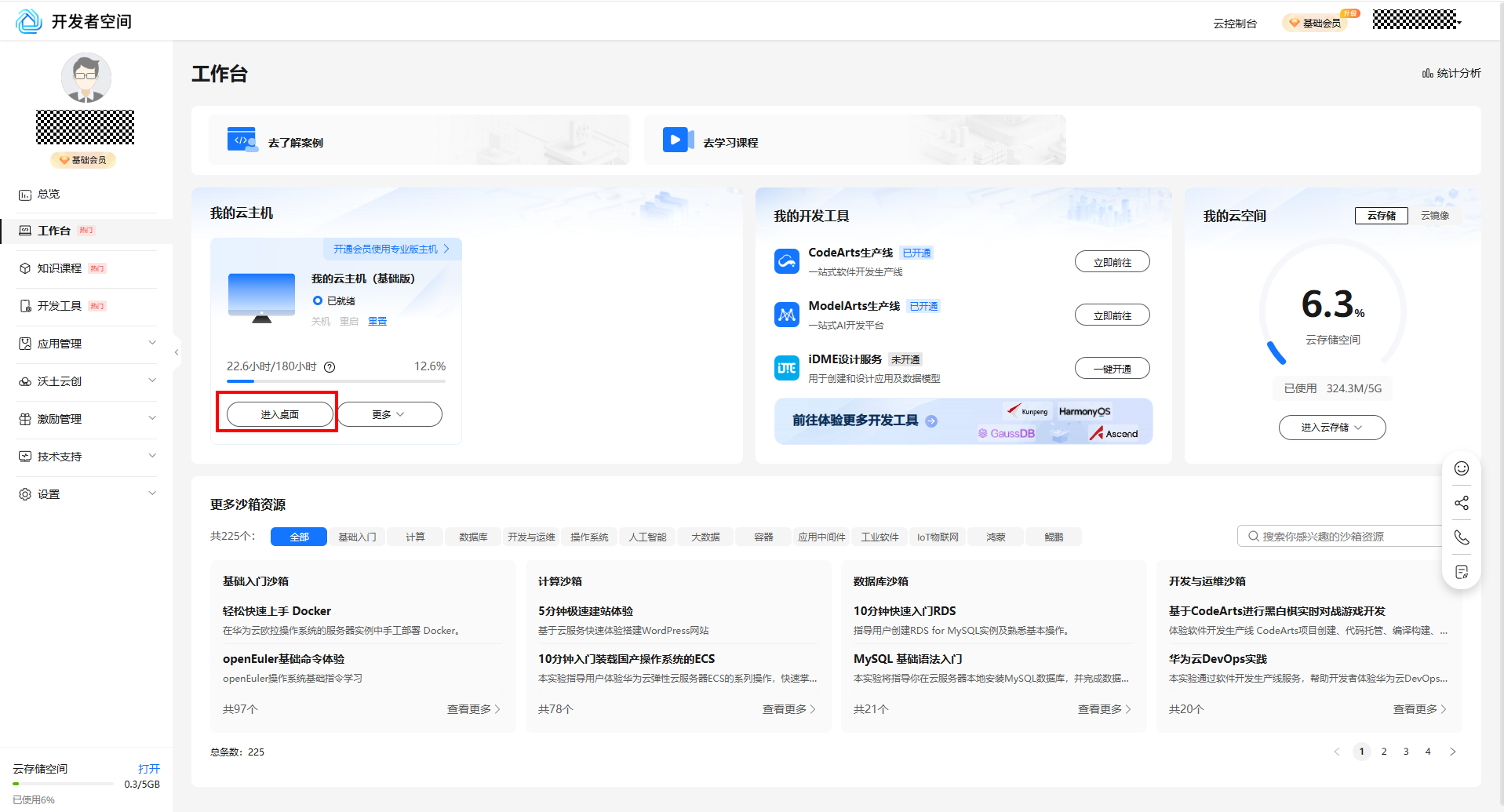This screenshot has height=812, width=1504.
Task: Click the 6.3% storage gauge ring
Action: 1333,310
